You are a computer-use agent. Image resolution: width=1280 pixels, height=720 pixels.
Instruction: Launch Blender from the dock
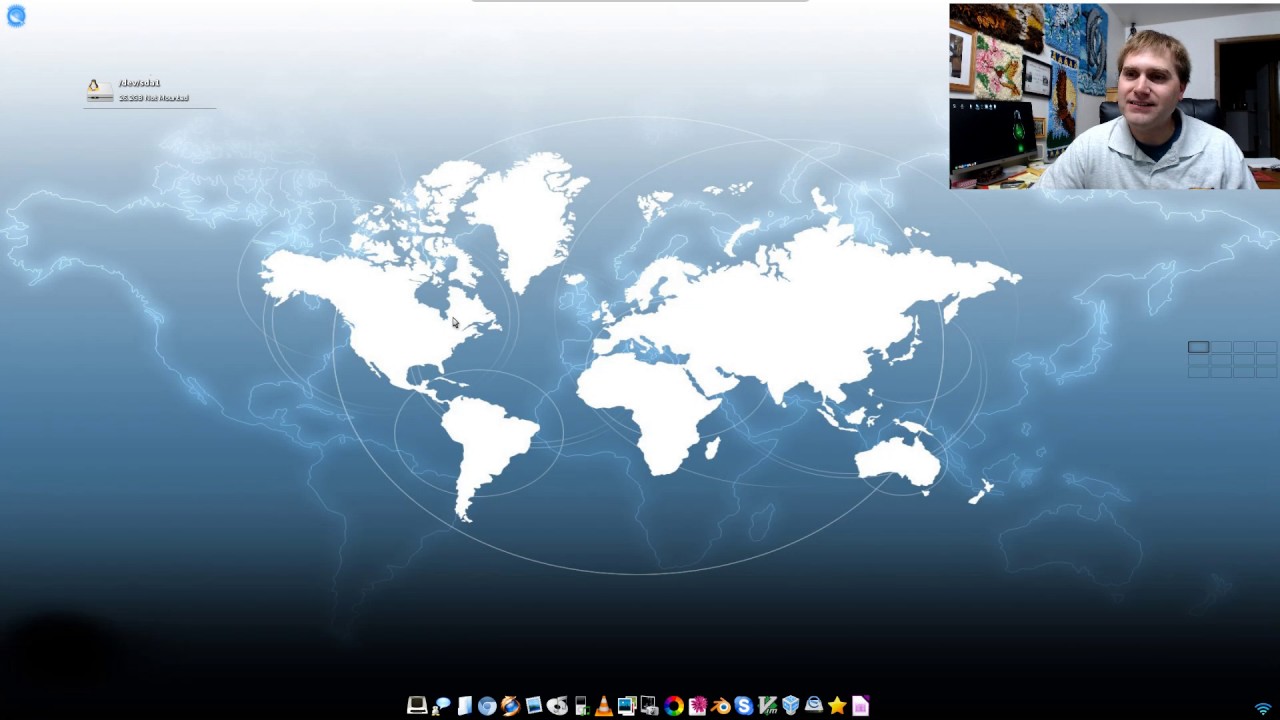[720, 706]
